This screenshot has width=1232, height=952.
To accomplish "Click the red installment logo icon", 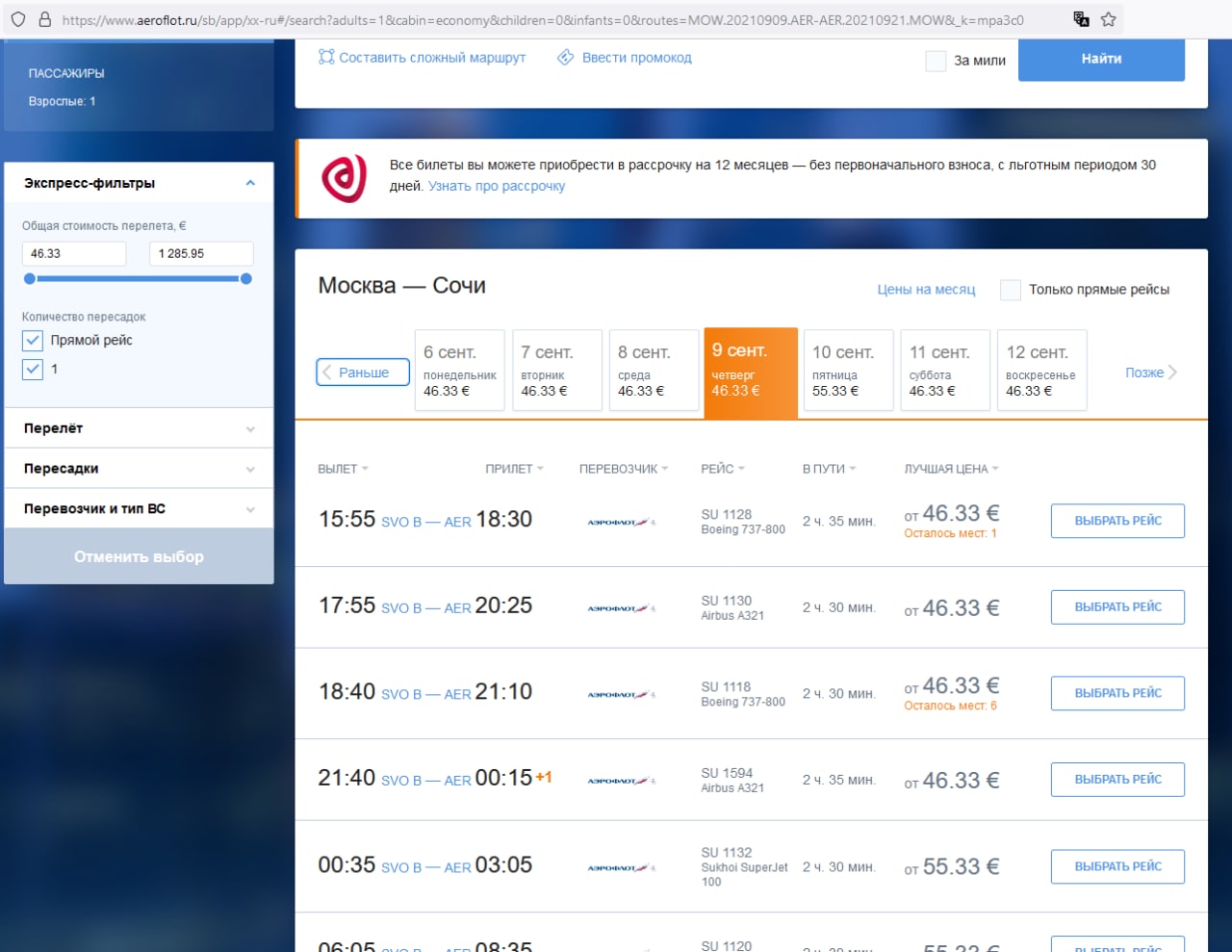I will [x=344, y=178].
